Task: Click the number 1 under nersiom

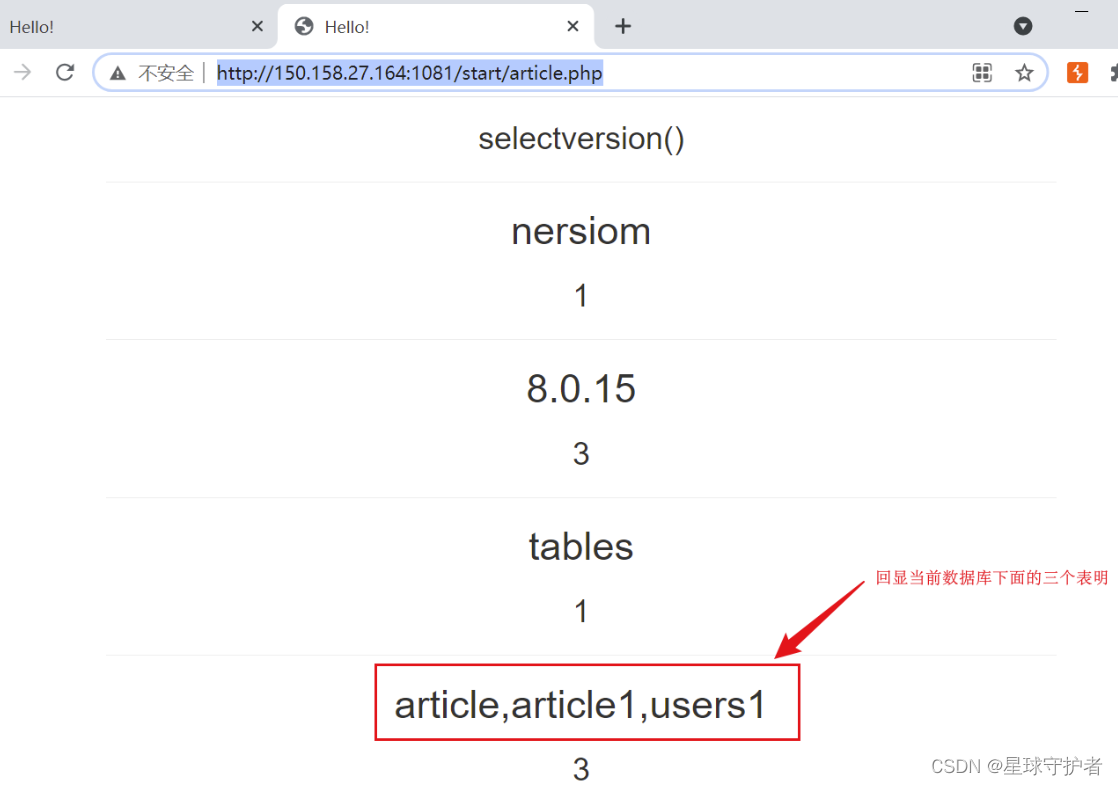Action: [581, 296]
